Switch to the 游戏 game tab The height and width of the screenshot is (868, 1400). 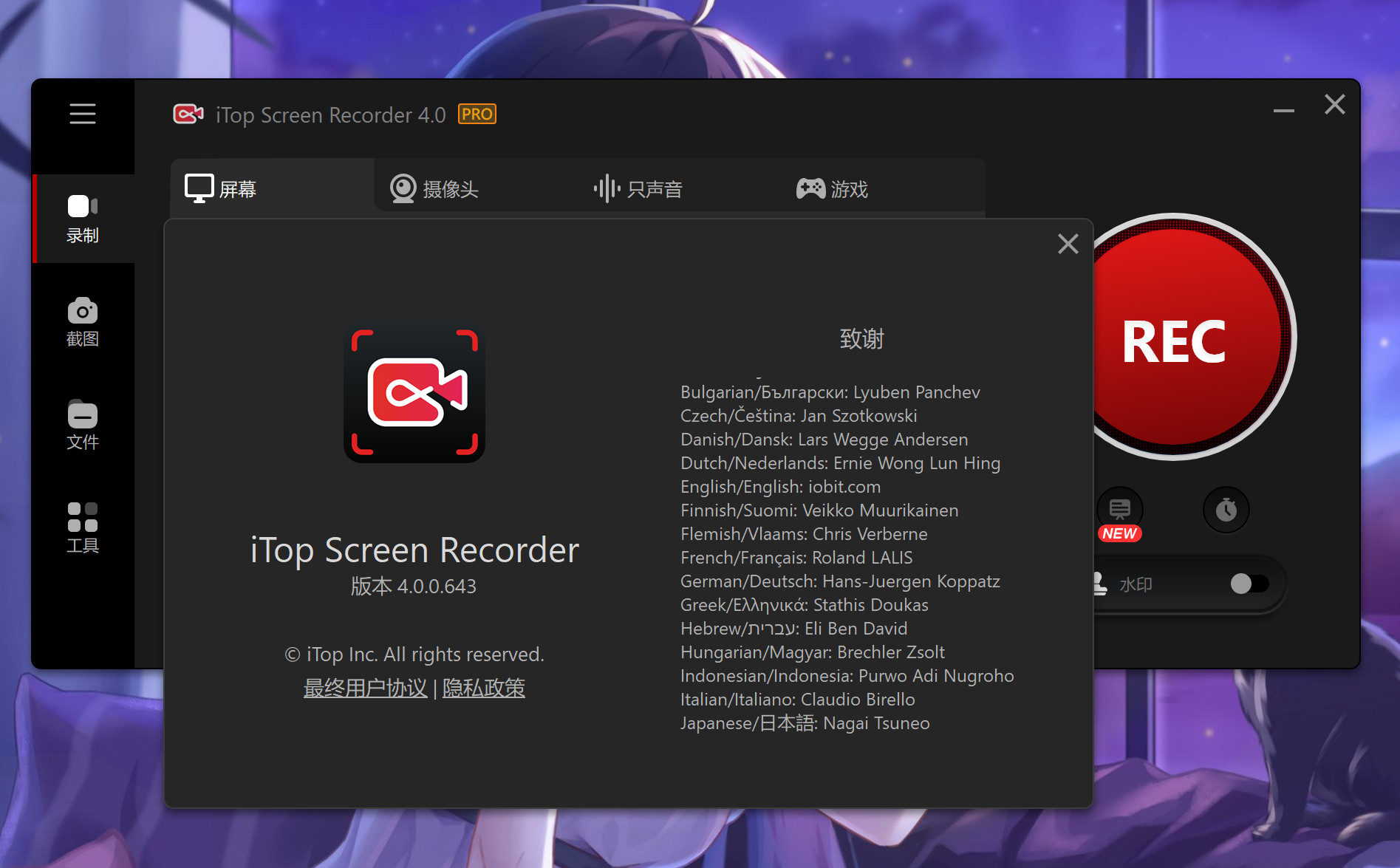832,189
